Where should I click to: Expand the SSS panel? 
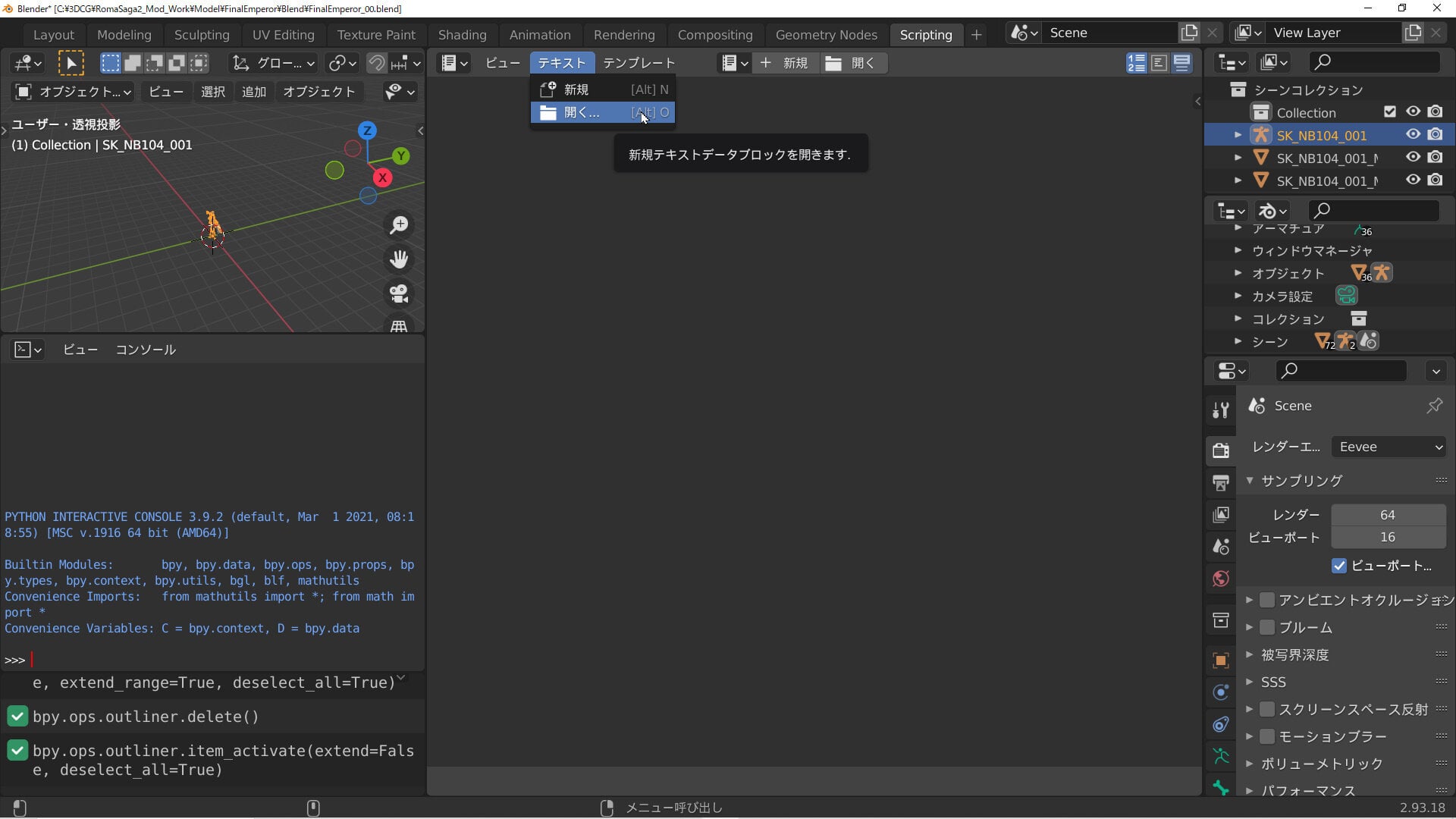[1249, 681]
